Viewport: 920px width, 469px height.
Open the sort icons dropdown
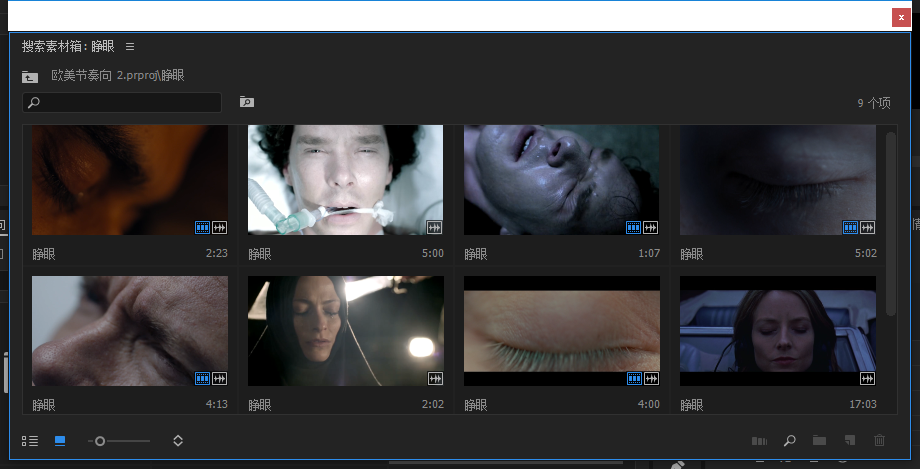(x=178, y=441)
